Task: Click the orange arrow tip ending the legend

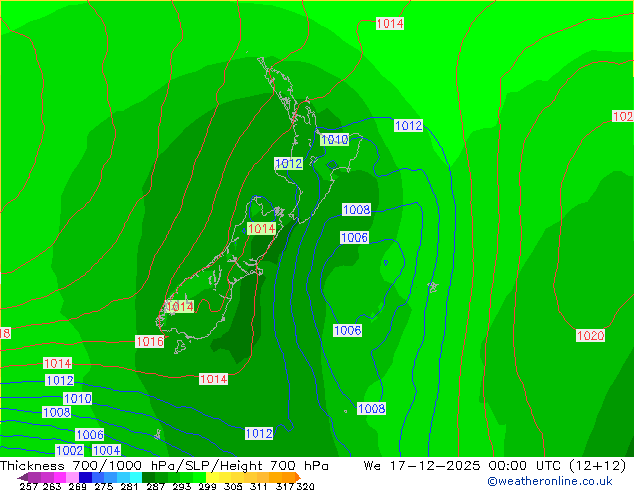Action: [x=298, y=477]
